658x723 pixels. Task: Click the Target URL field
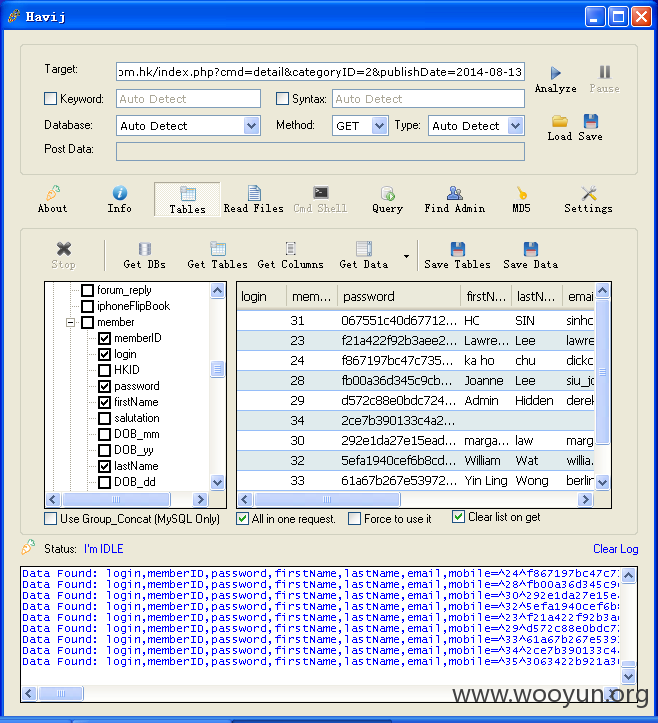point(320,72)
